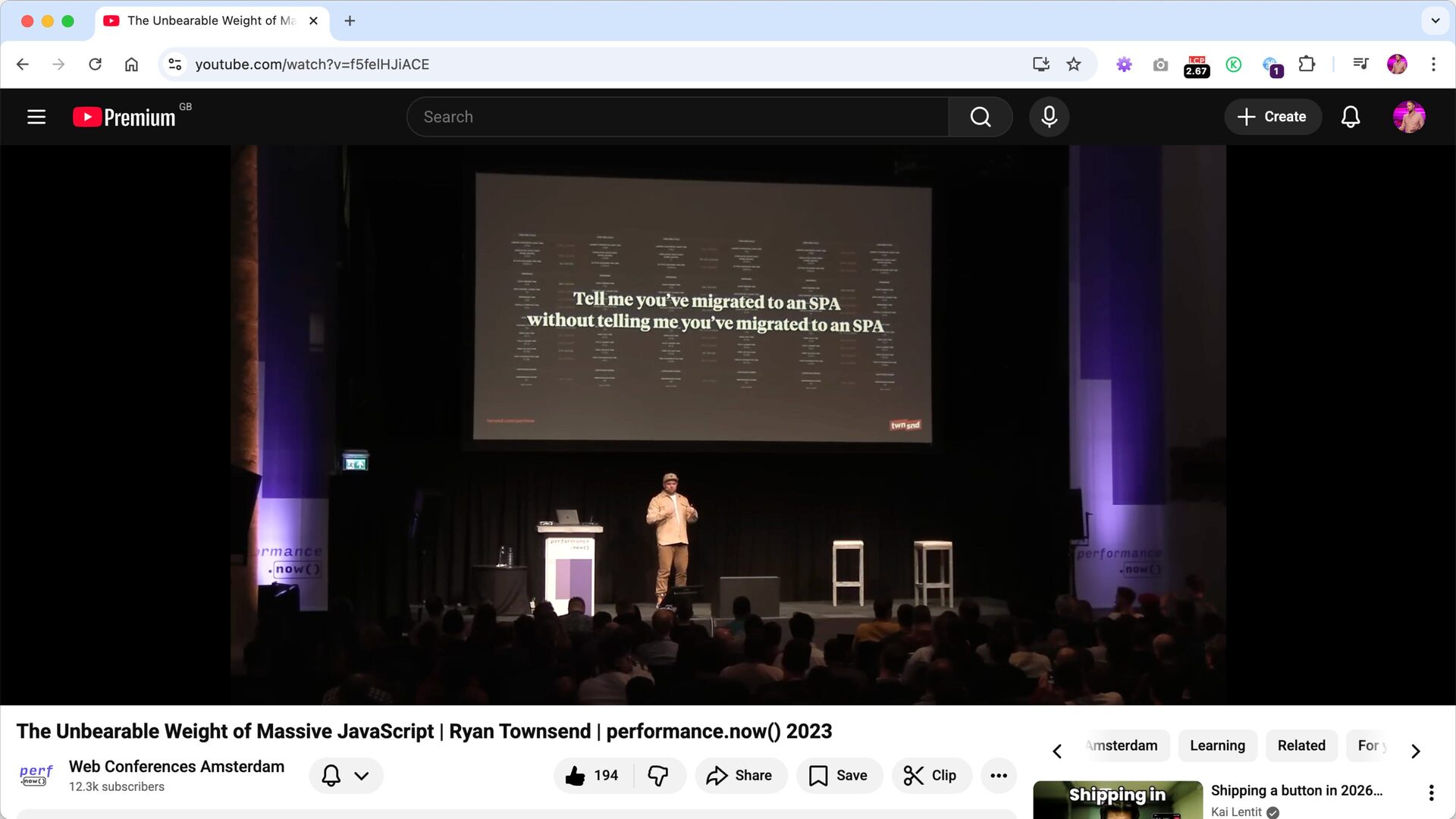
Task: Click the Share button
Action: click(740, 775)
